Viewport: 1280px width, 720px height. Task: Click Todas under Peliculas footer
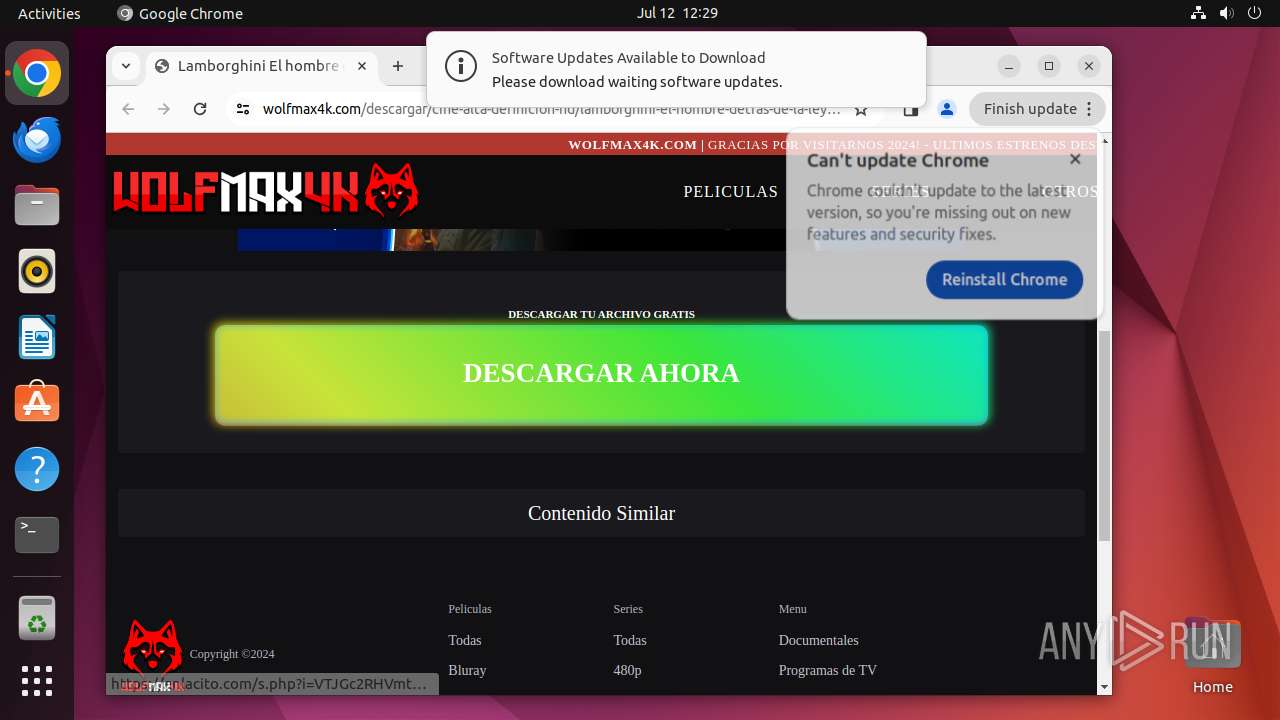pyautogui.click(x=465, y=640)
